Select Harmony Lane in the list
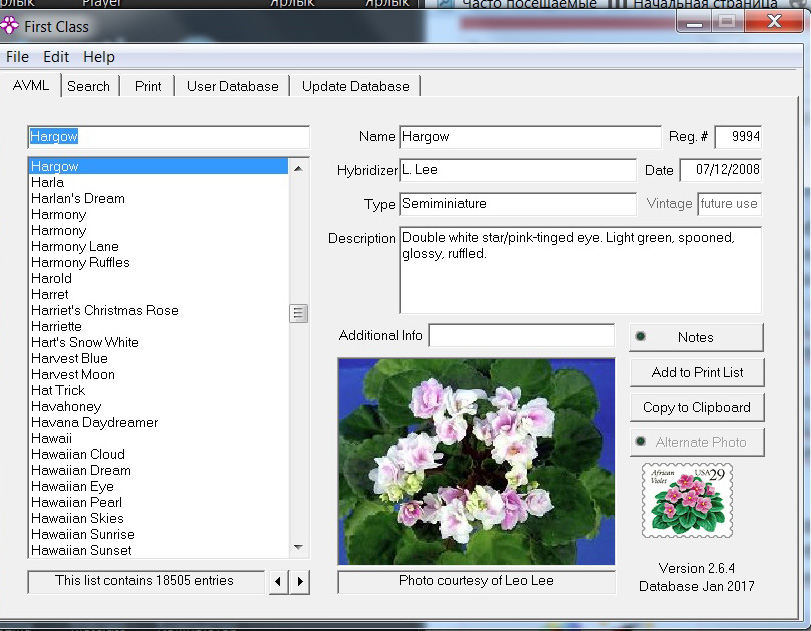 coord(158,246)
